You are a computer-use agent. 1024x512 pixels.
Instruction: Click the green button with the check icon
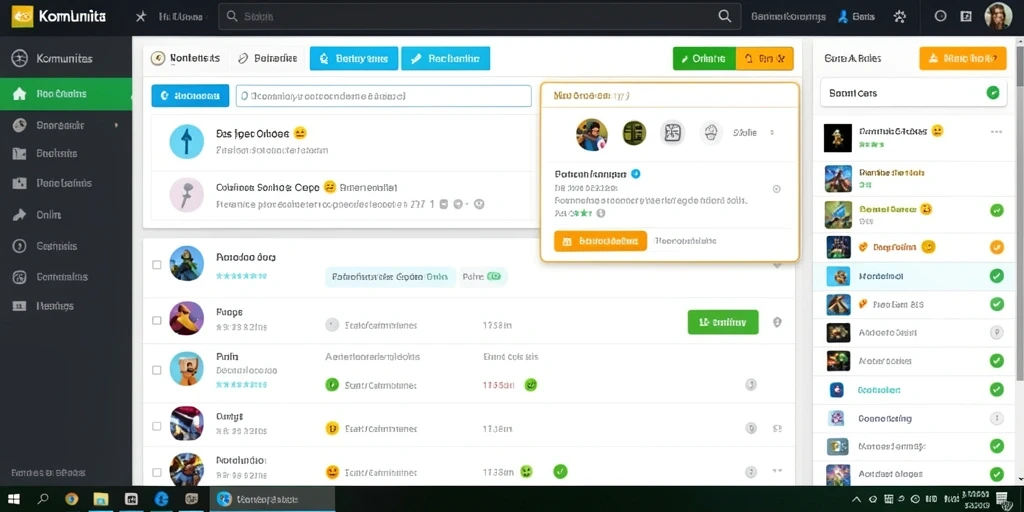[704, 58]
